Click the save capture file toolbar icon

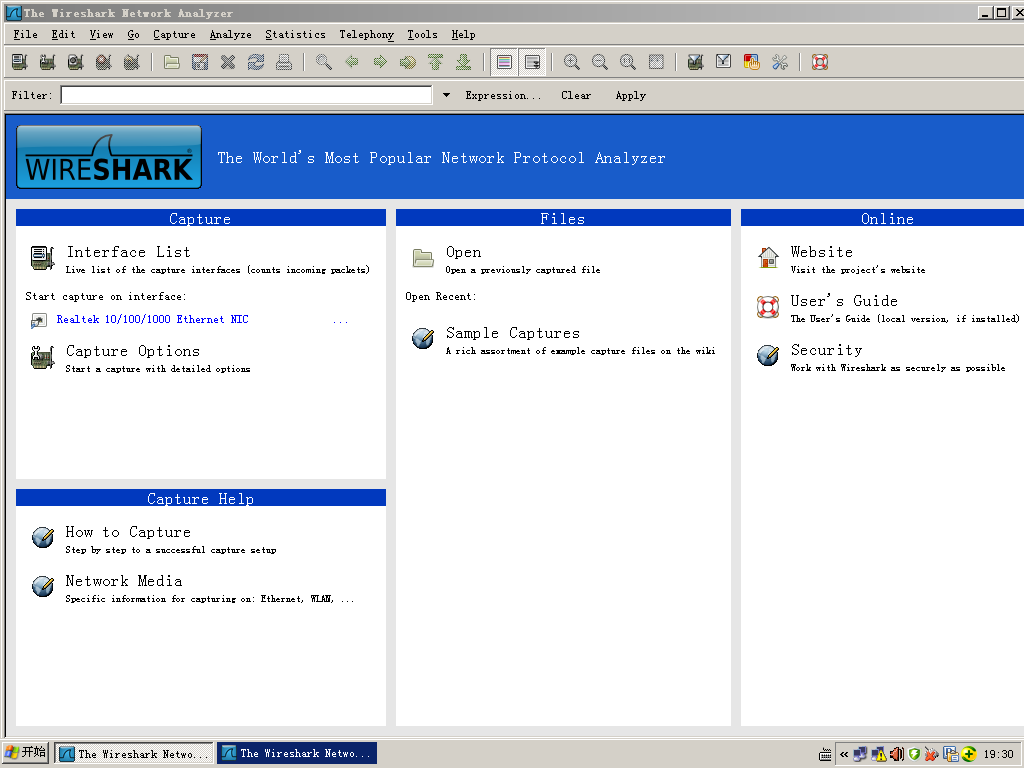tap(200, 62)
